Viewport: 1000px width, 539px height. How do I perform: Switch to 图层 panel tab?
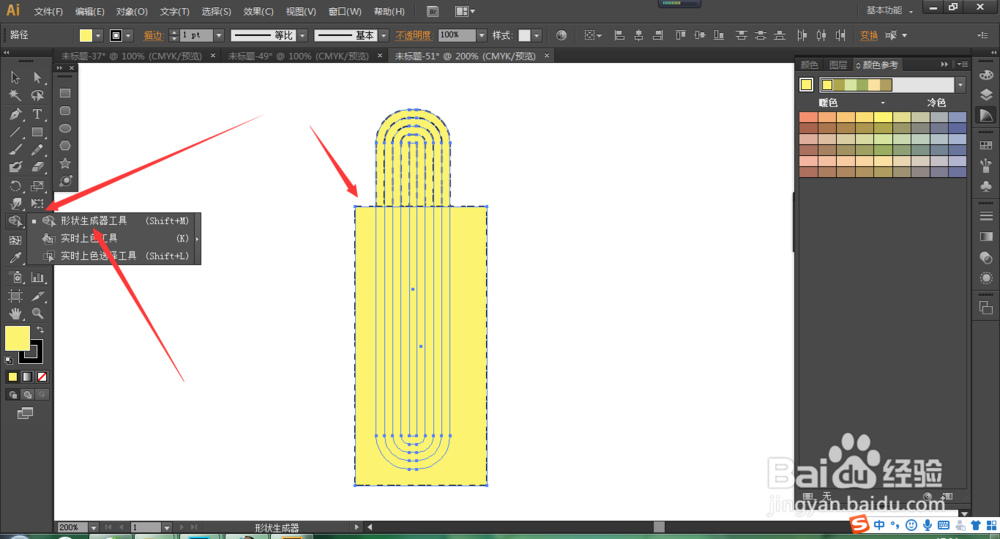837,65
